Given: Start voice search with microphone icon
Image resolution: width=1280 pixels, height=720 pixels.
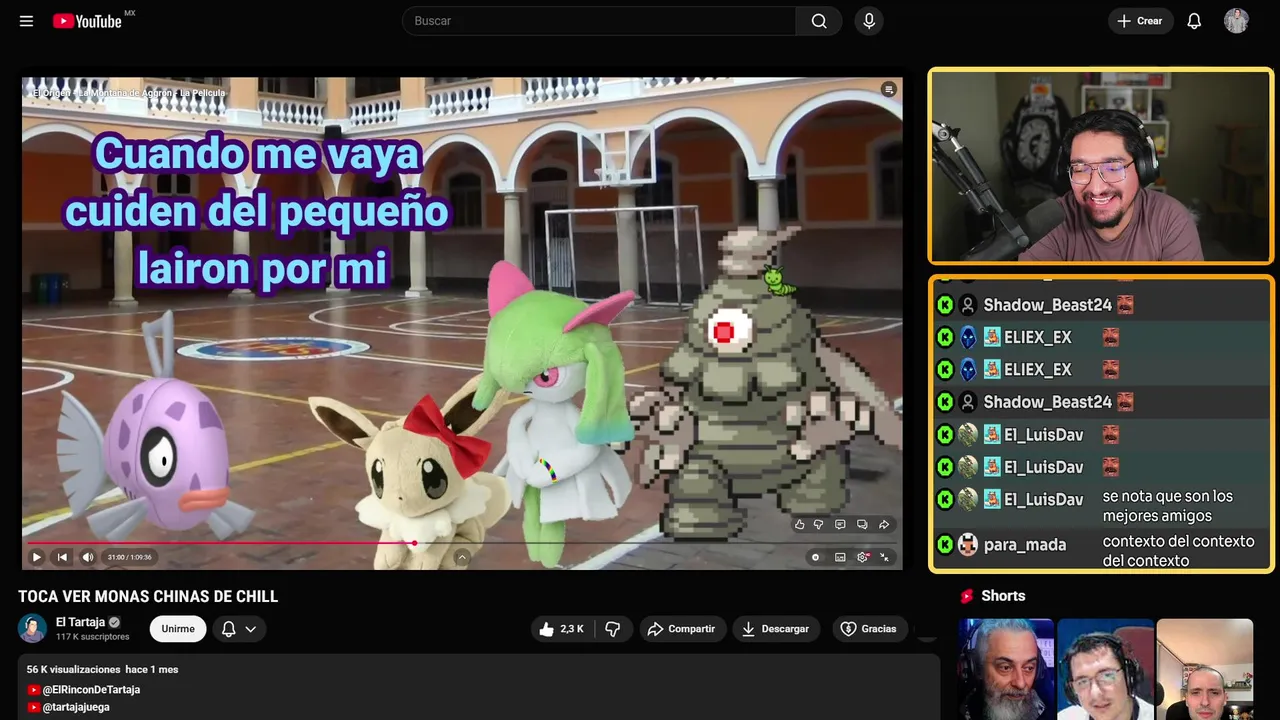Looking at the screenshot, I should tap(869, 21).
